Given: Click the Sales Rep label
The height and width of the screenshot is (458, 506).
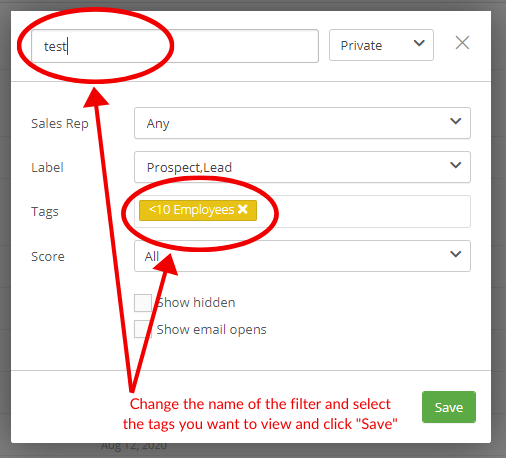Looking at the screenshot, I should [x=60, y=124].
